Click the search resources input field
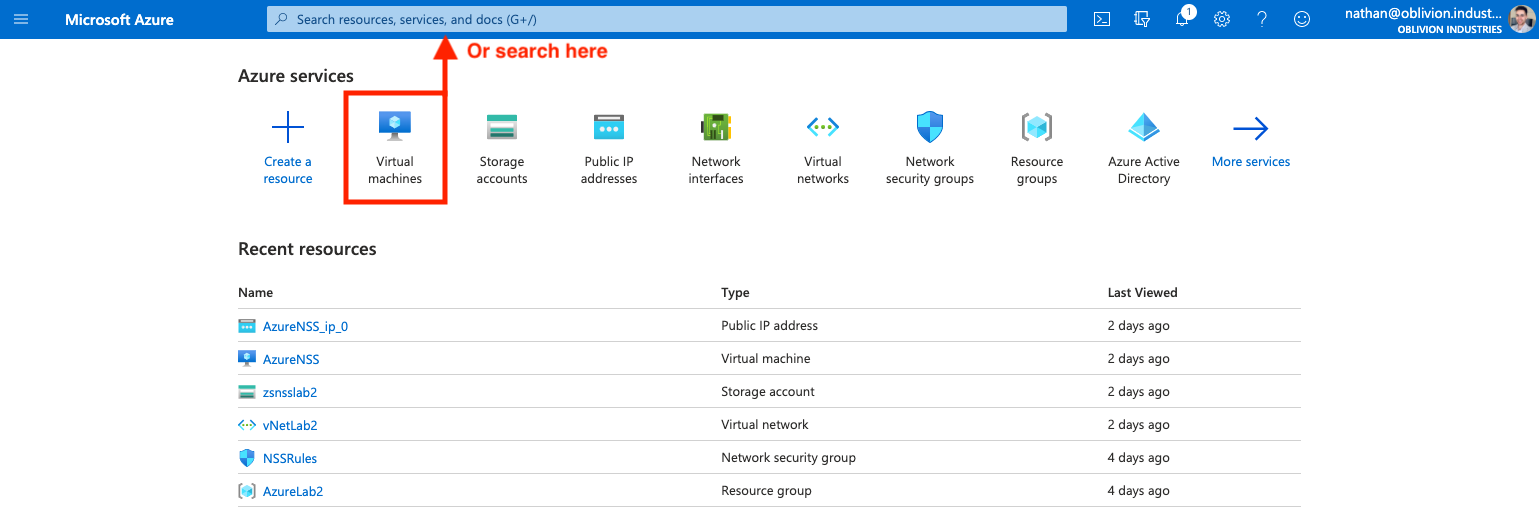Image resolution: width=1539 pixels, height=507 pixels. coord(665,19)
